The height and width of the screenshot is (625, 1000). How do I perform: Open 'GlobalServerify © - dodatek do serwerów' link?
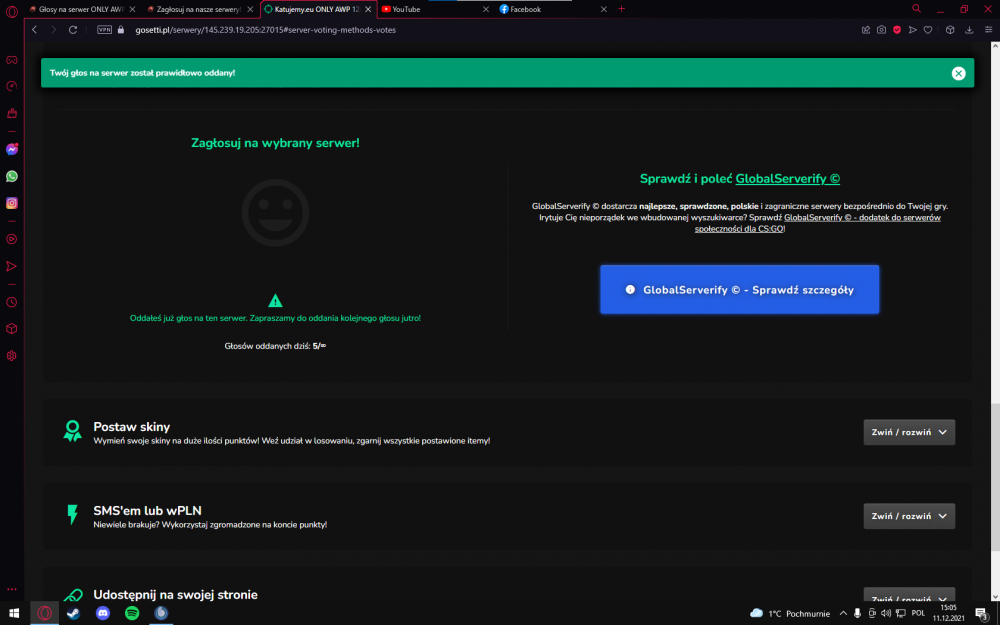[x=818, y=223]
